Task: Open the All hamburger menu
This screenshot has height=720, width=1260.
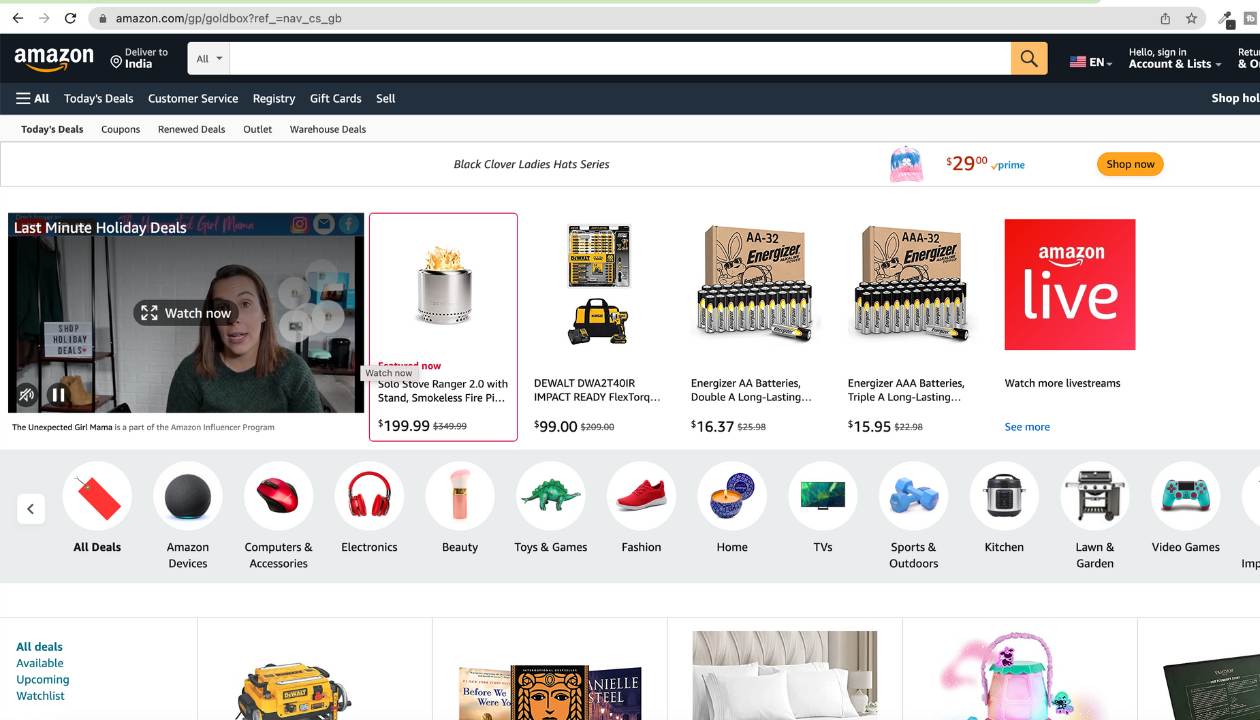Action: click(33, 98)
